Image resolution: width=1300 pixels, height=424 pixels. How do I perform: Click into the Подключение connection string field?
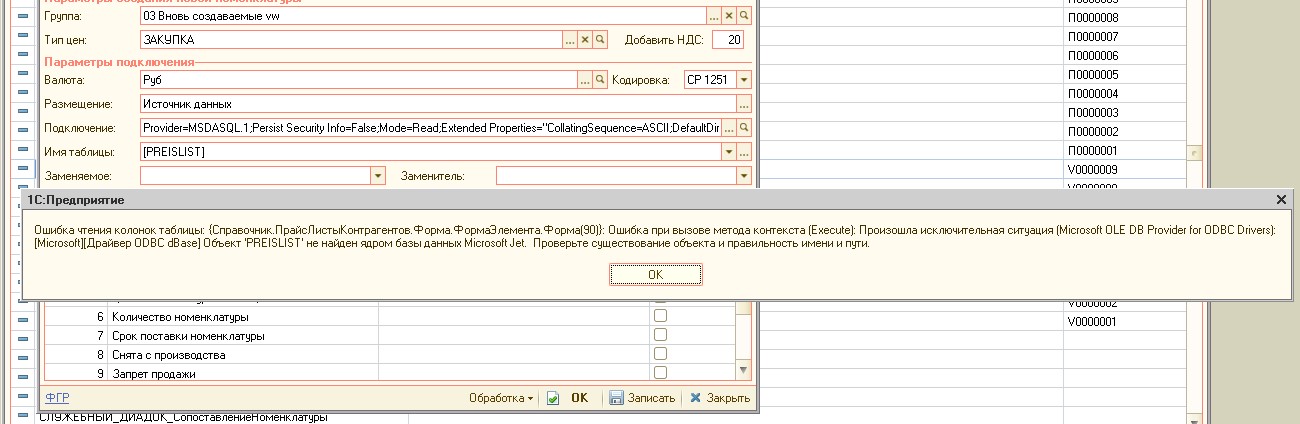click(431, 128)
